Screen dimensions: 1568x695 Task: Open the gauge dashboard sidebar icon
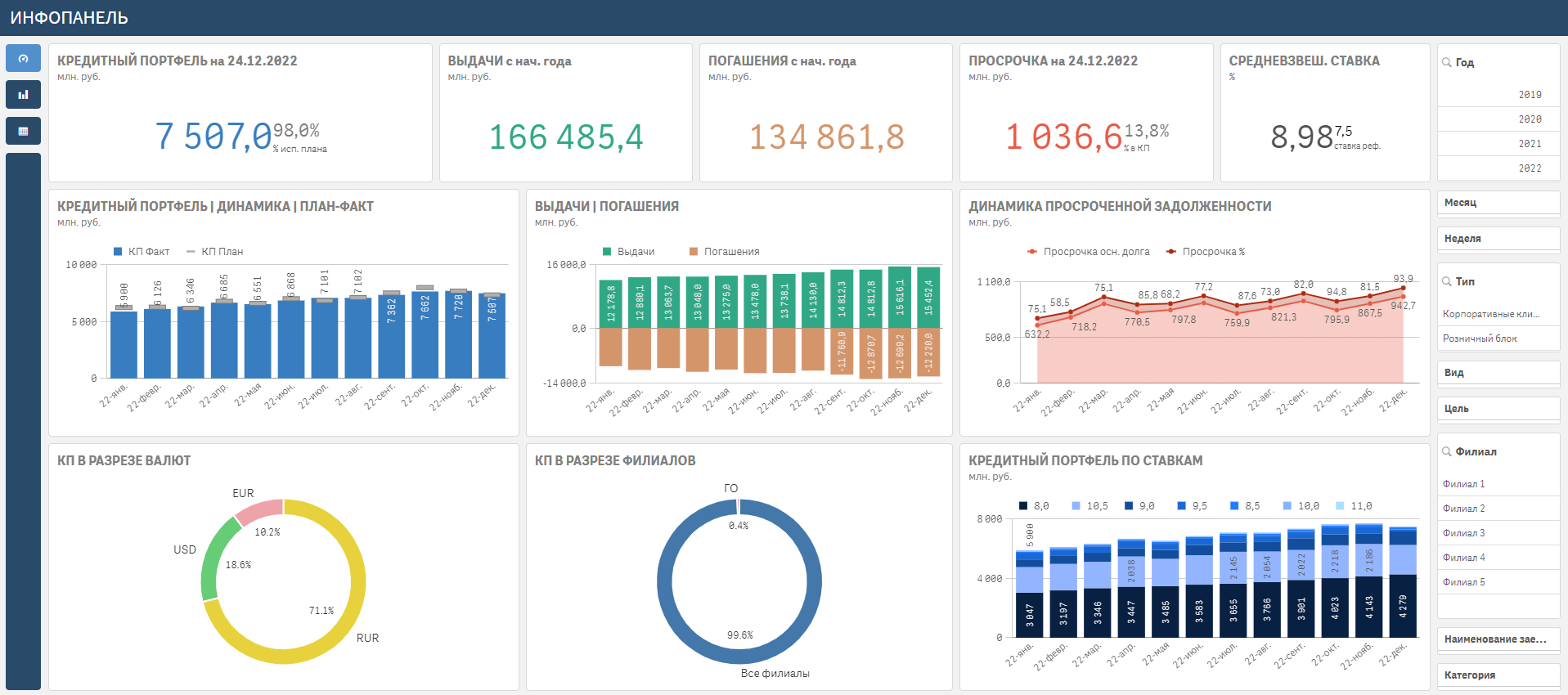(x=23, y=58)
